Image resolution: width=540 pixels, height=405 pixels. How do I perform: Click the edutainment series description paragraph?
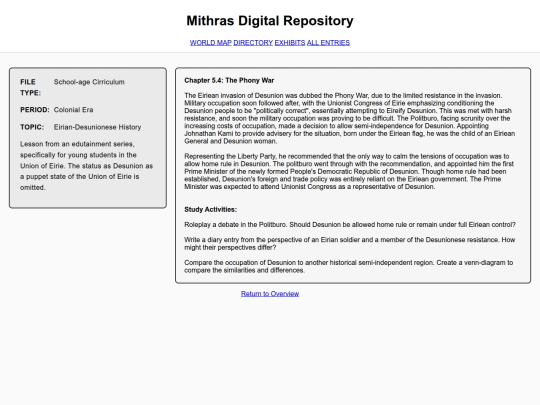(x=87, y=166)
